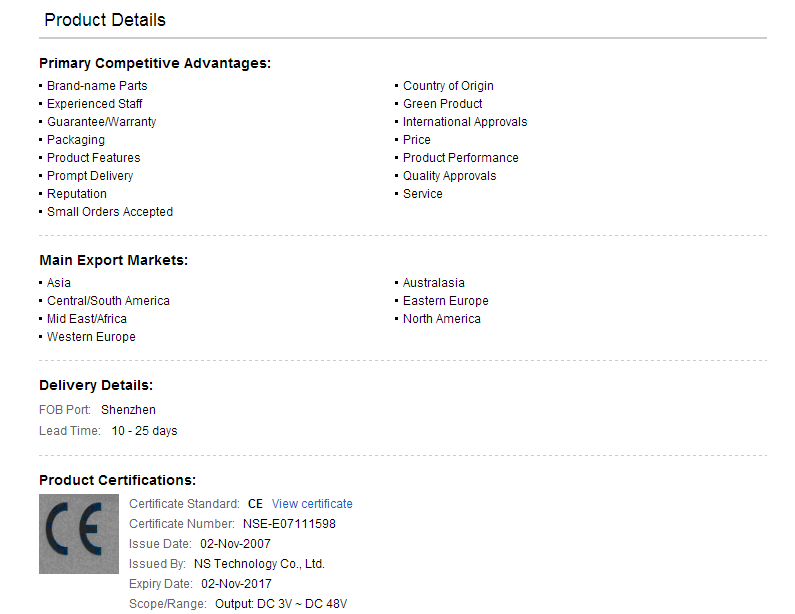Click Asia in Main Export Markets
The height and width of the screenshot is (614, 795).
click(59, 282)
